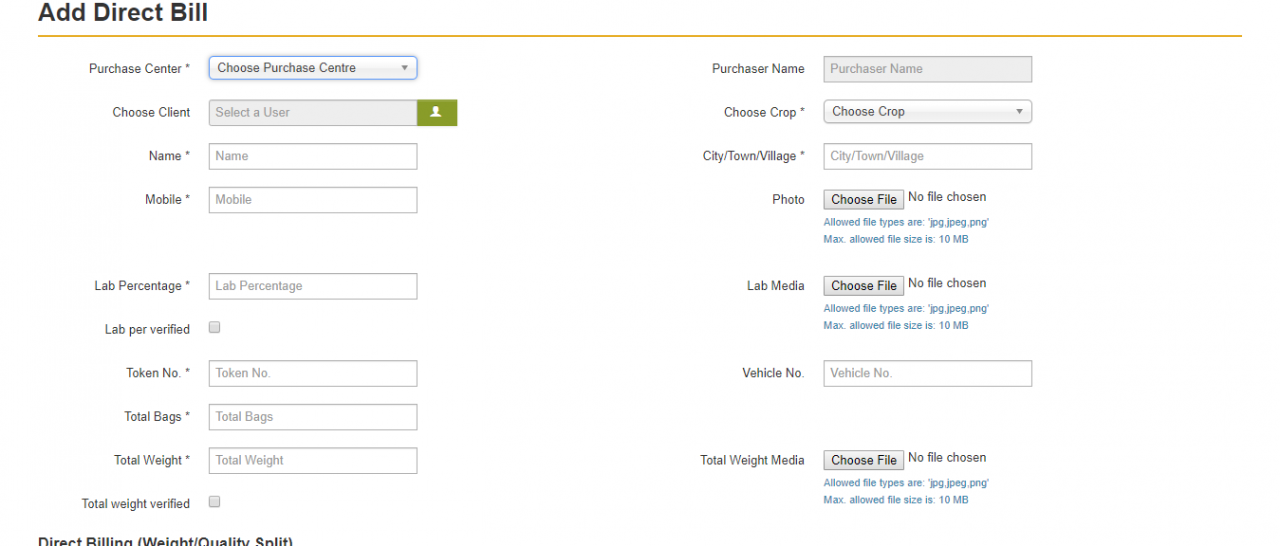Click Choose File for Total Weight Media
Viewport: 1280px width, 546px height.
(x=863, y=460)
